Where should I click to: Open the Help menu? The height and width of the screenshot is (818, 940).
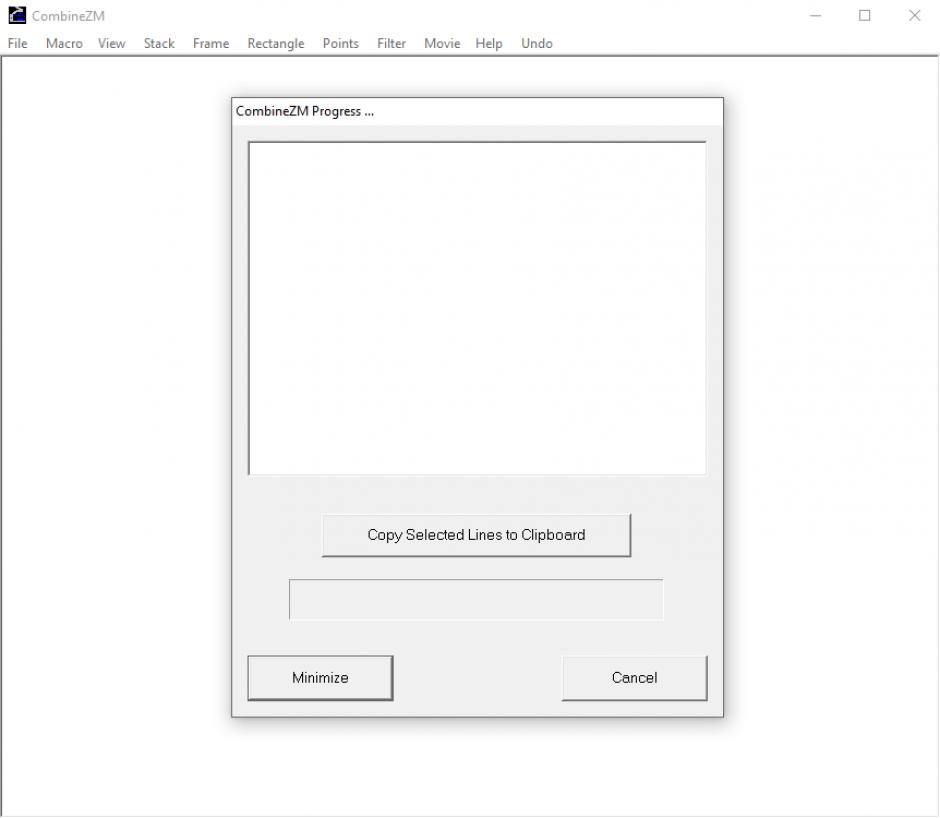click(x=489, y=43)
